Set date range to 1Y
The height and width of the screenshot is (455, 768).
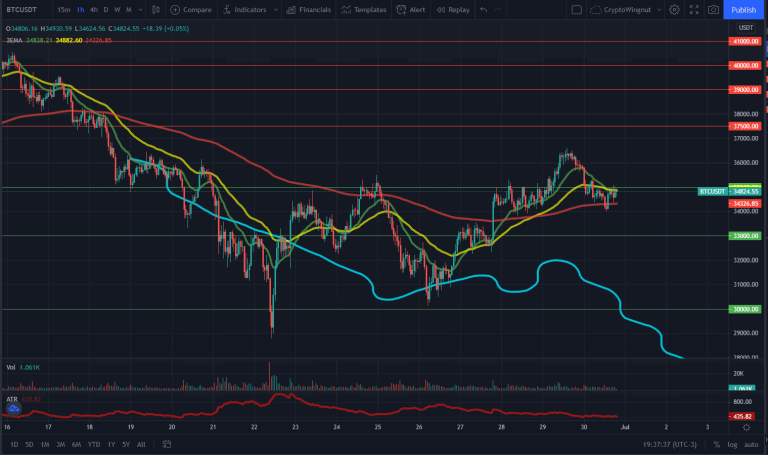point(111,444)
